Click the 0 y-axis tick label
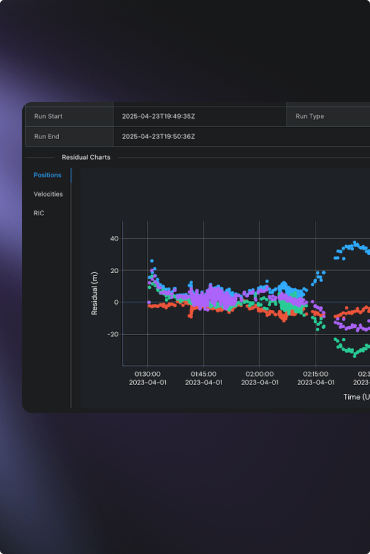The width and height of the screenshot is (370, 554). (116, 302)
